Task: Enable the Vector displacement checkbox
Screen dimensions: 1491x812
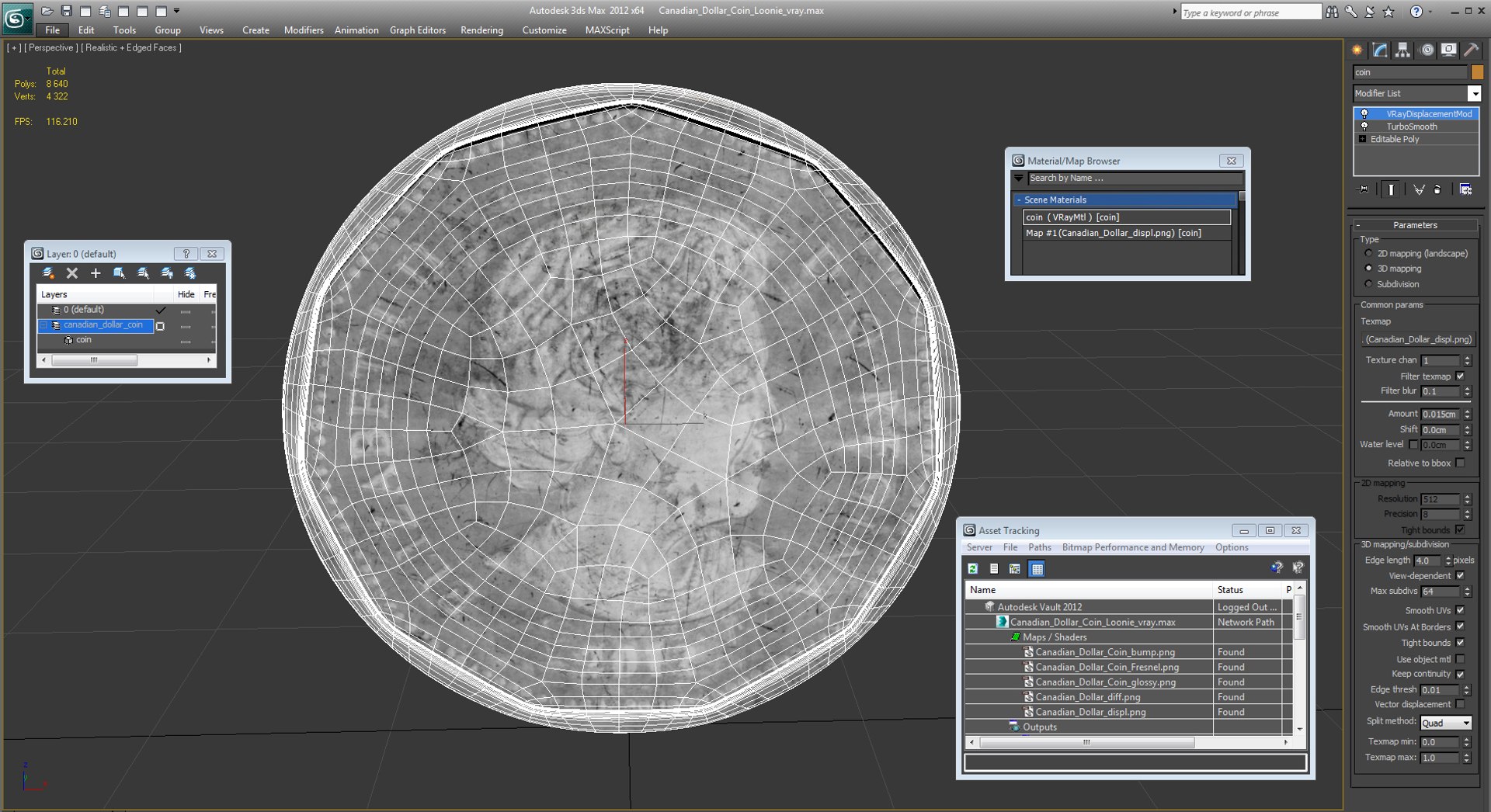Action: [1460, 705]
